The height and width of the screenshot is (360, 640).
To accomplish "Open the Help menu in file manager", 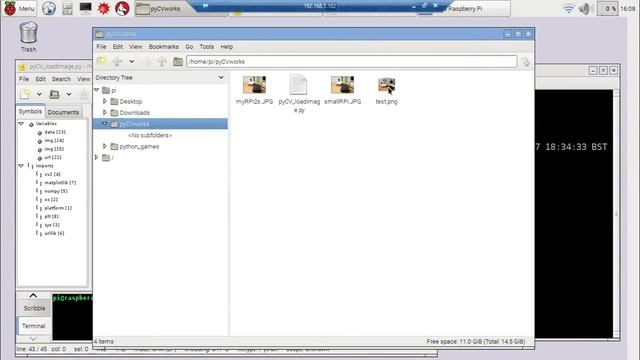I will click(x=227, y=47).
